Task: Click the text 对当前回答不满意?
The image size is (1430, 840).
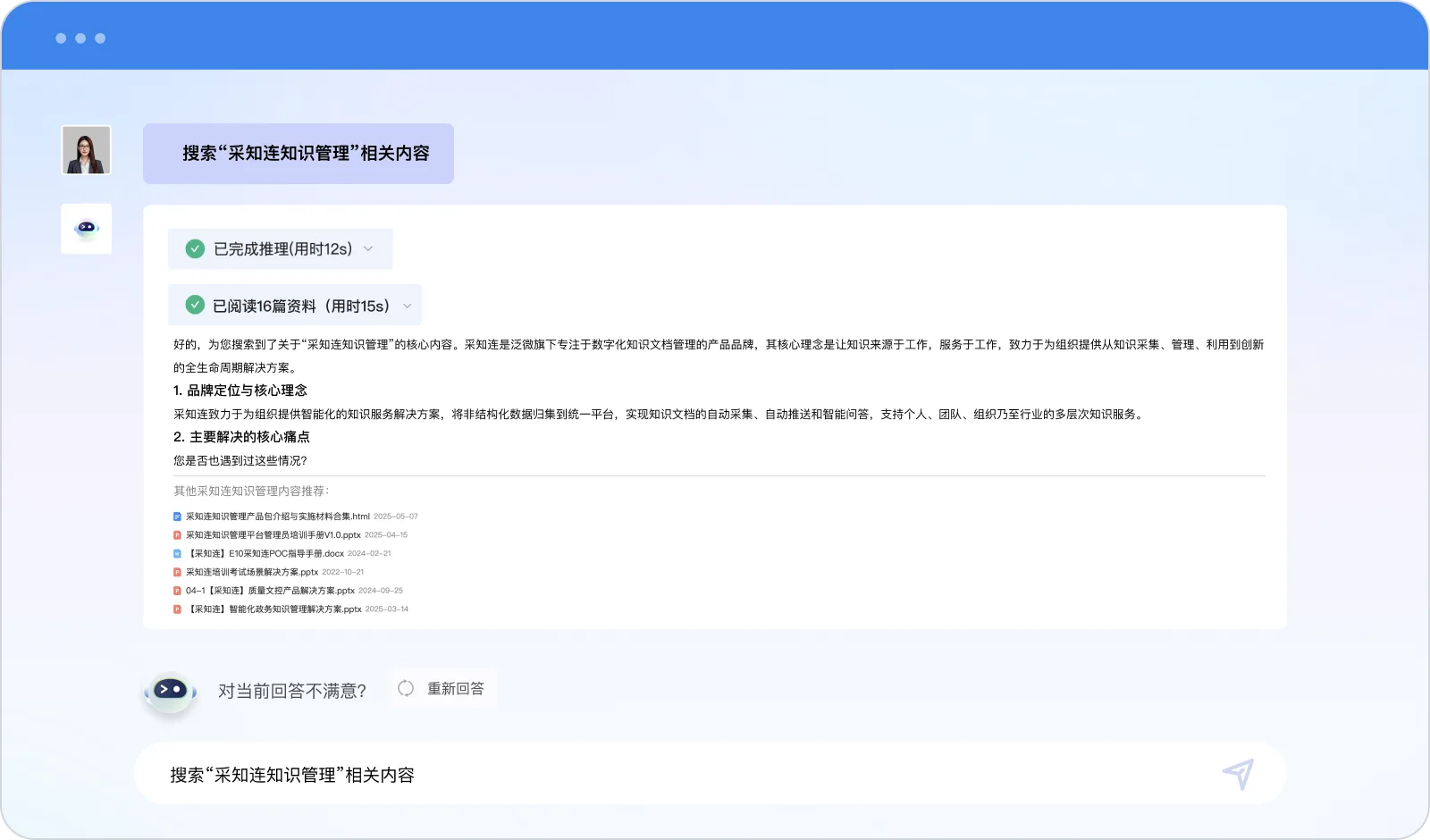Action: (292, 691)
